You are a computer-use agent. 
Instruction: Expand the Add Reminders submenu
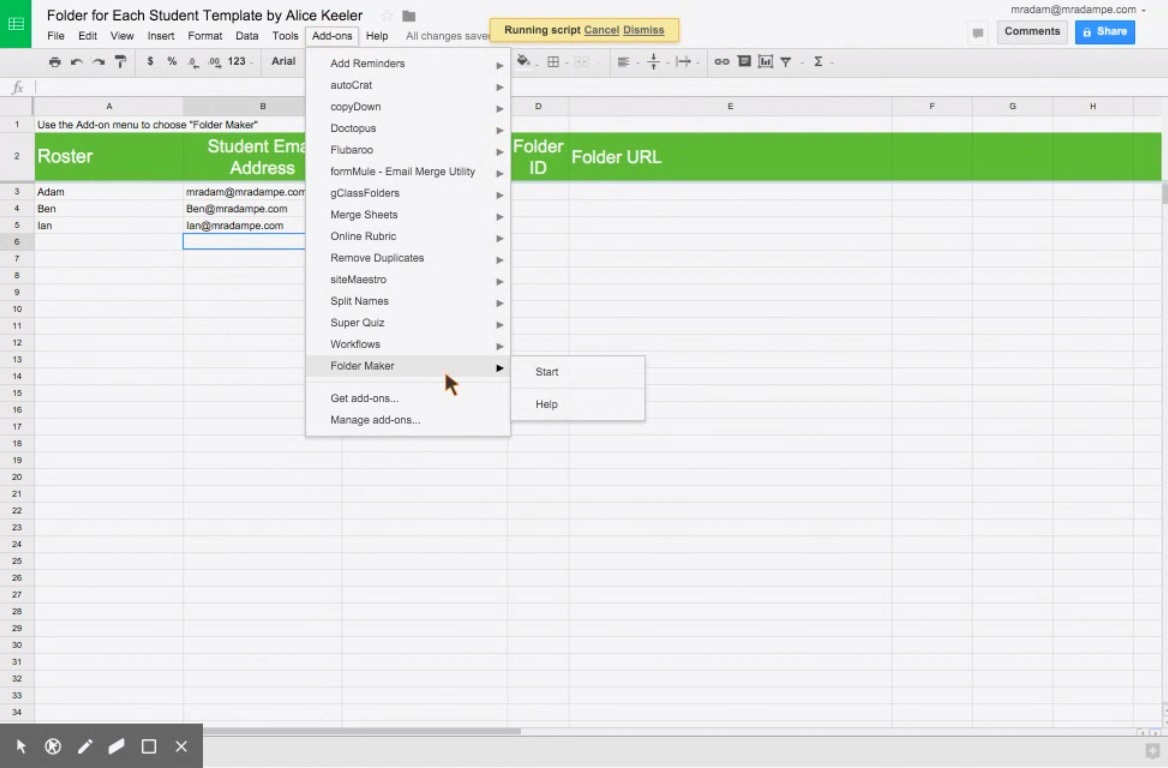click(407, 64)
